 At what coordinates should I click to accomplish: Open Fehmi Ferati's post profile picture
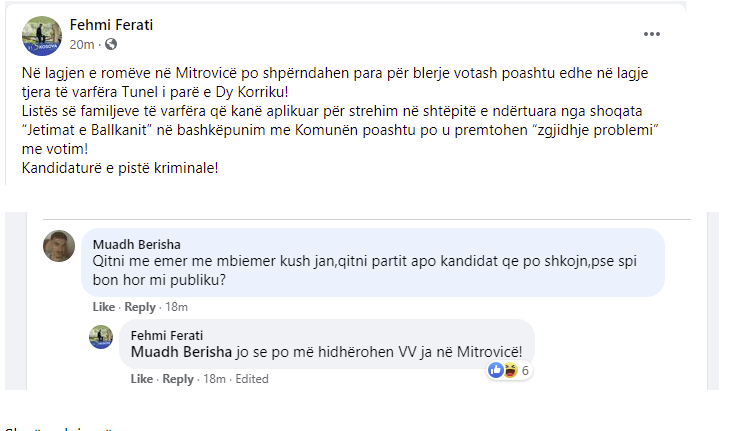[x=42, y=36]
